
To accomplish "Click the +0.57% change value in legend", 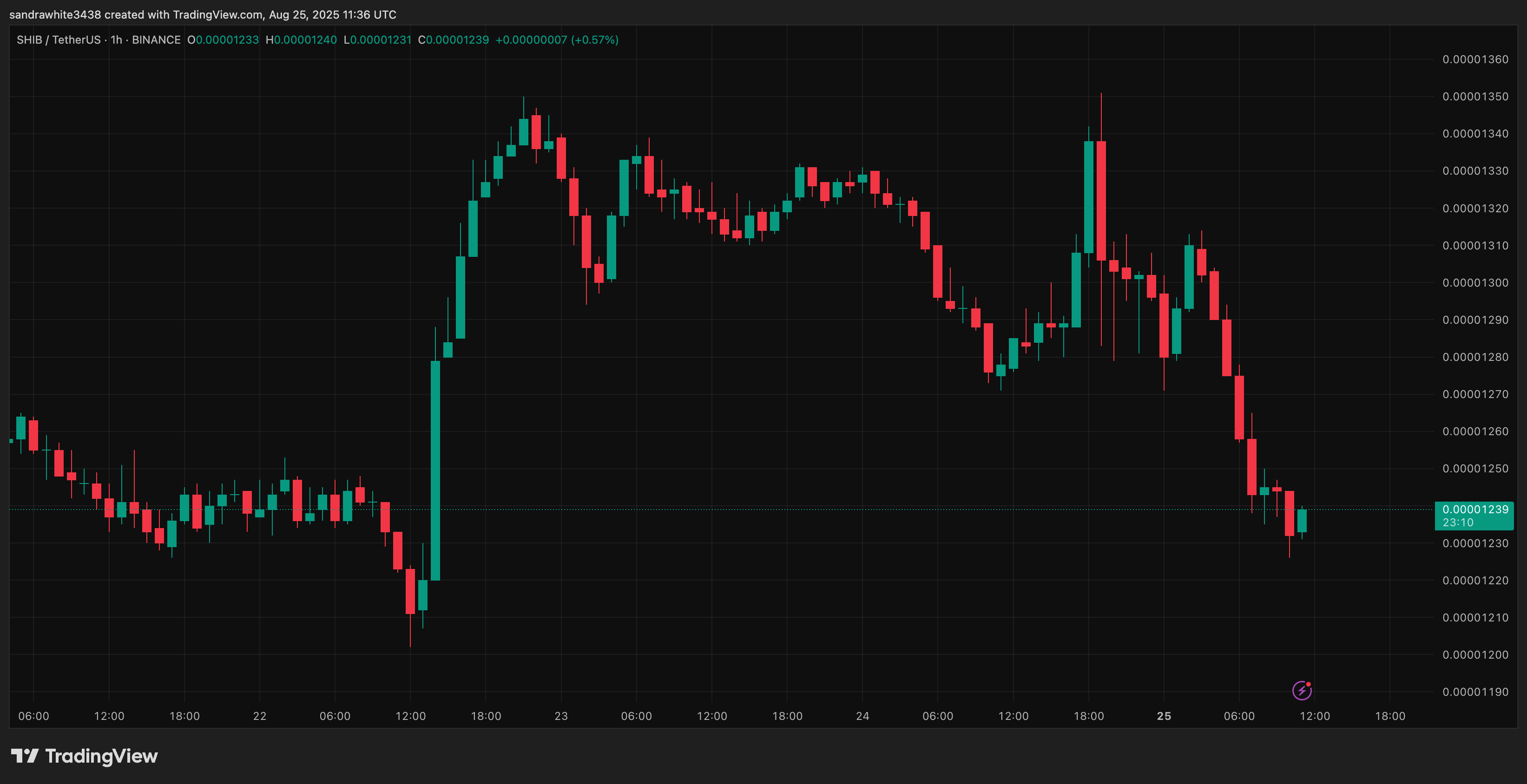I will tap(594, 39).
